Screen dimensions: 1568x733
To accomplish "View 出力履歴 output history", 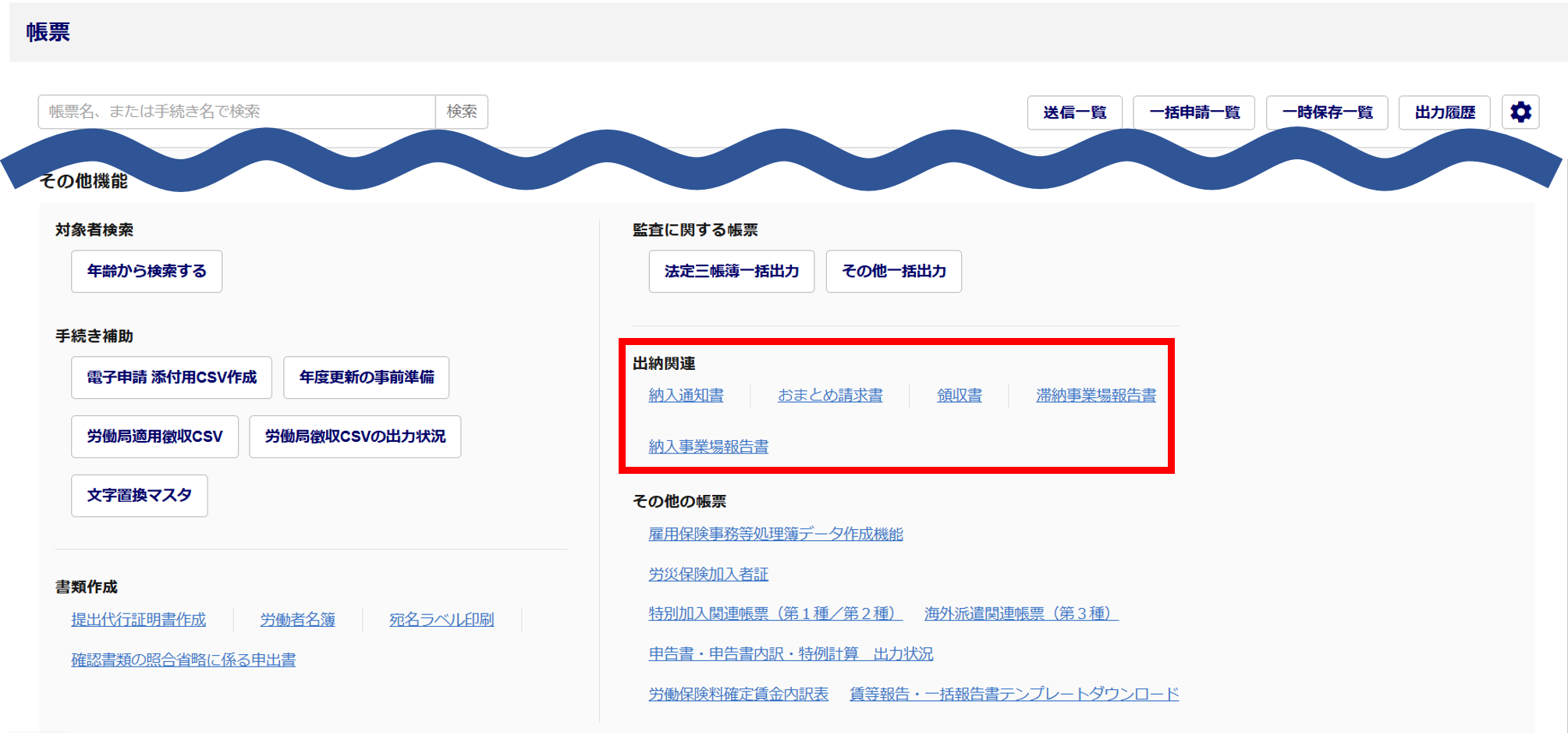I will coord(1444,112).
